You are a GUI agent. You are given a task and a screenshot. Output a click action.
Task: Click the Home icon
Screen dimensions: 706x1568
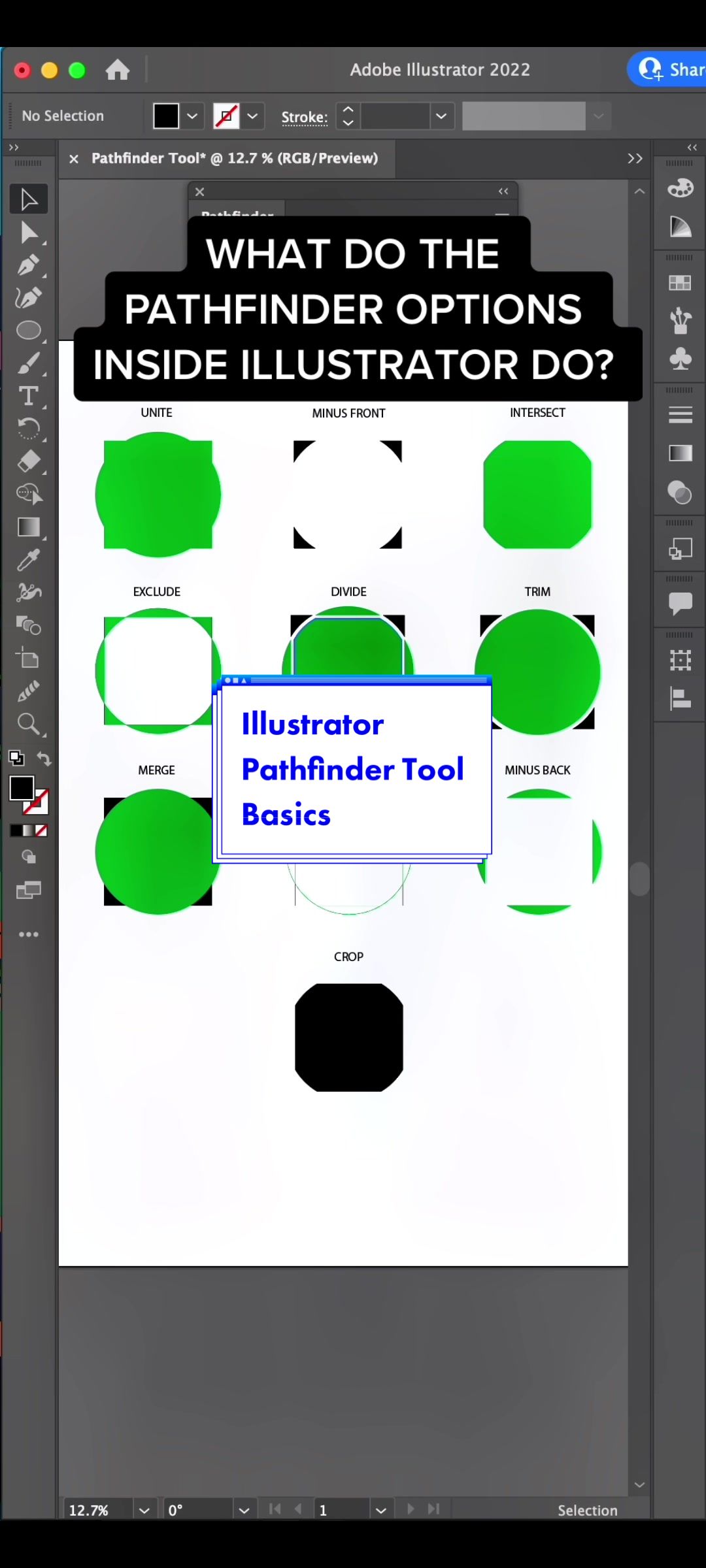[x=118, y=69]
